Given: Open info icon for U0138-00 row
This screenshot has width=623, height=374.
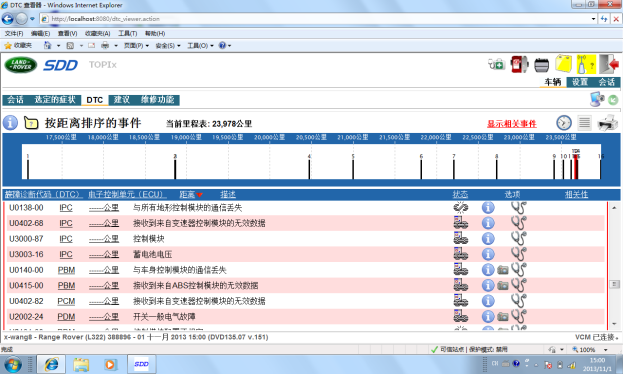Looking at the screenshot, I should pos(488,207).
